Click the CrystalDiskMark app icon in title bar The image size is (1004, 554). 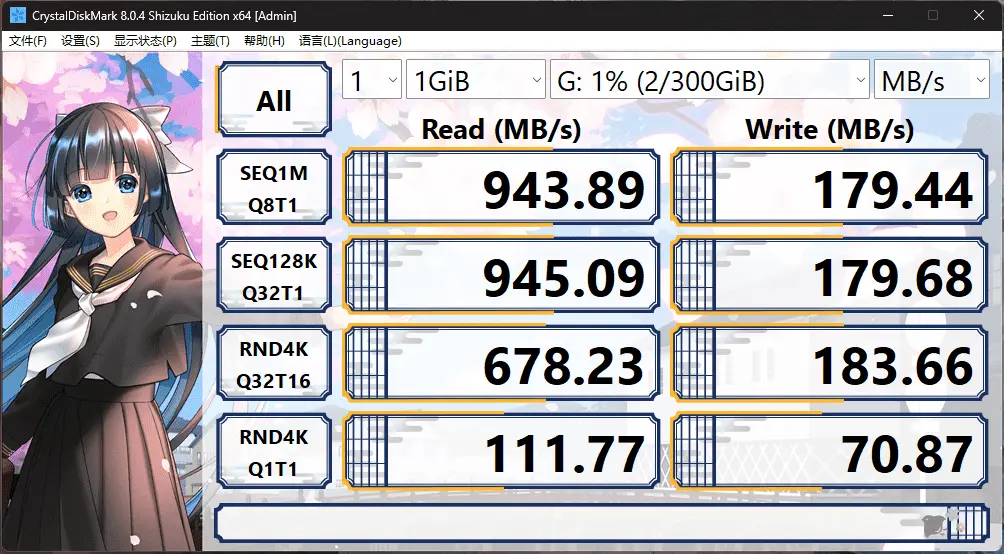(17, 15)
